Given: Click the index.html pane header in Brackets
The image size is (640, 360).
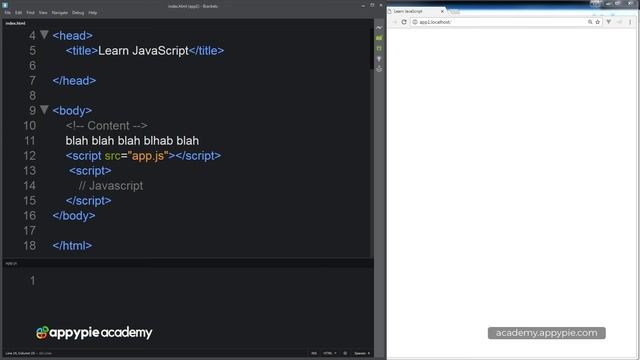Looking at the screenshot, I should click(16, 23).
